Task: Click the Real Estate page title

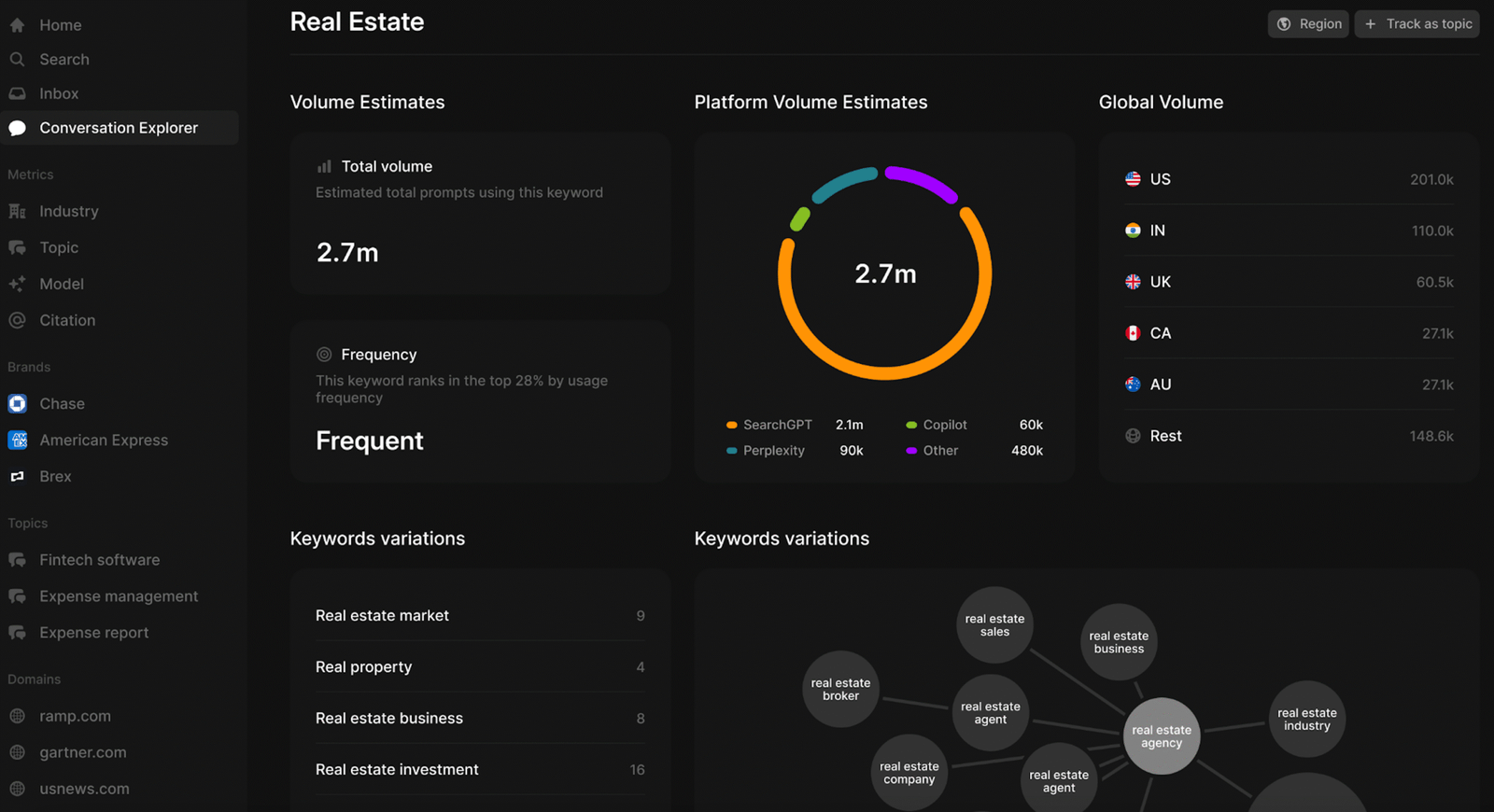Action: tap(357, 21)
